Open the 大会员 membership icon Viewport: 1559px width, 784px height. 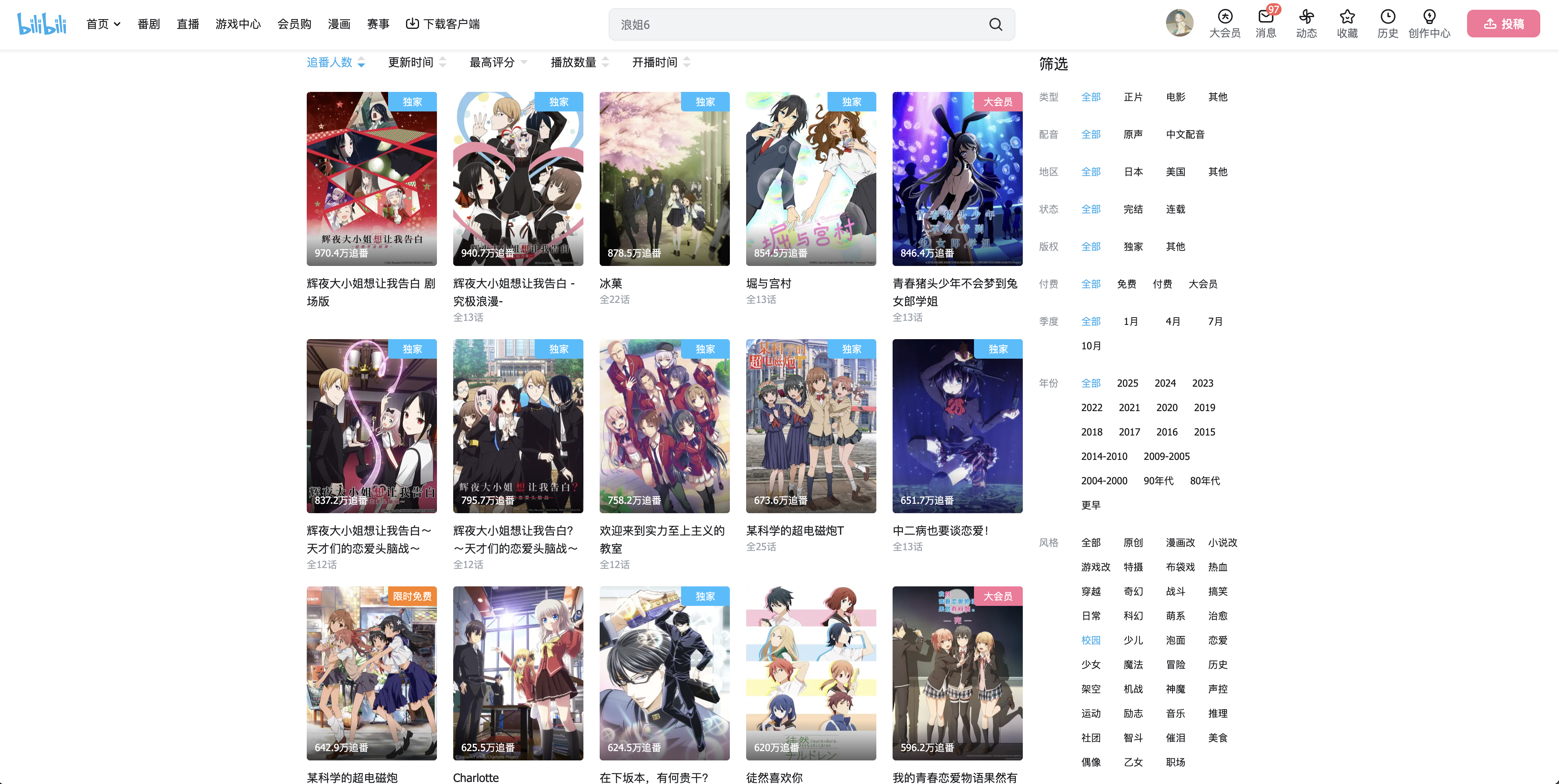click(1225, 24)
